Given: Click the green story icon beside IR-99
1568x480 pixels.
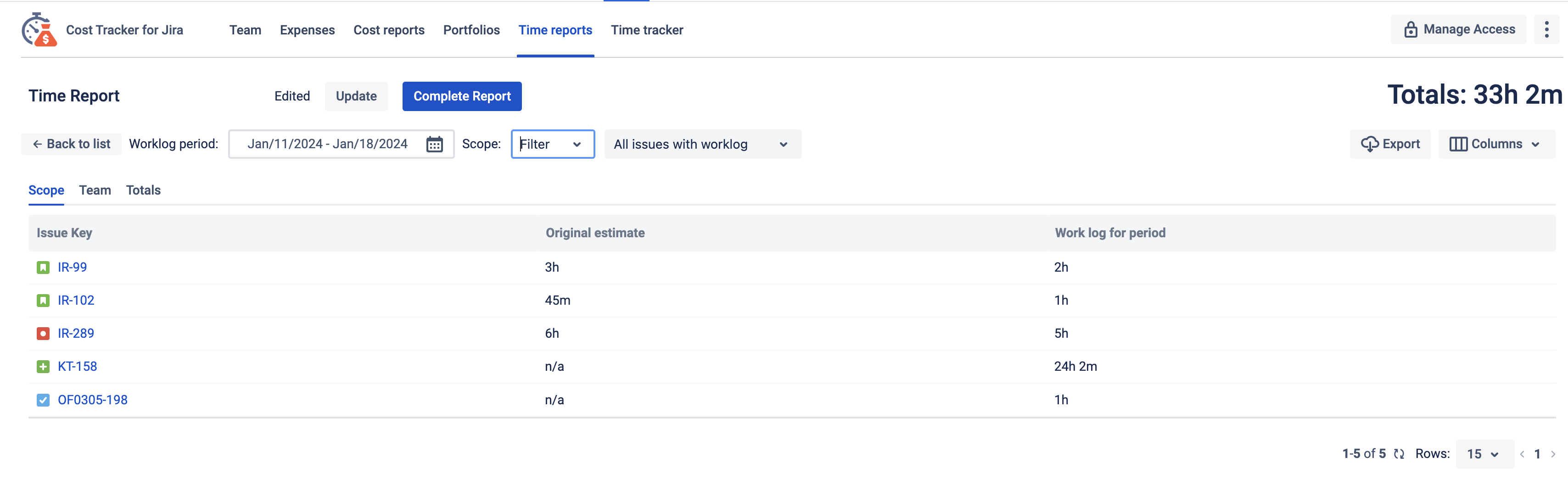Looking at the screenshot, I should pos(43,267).
